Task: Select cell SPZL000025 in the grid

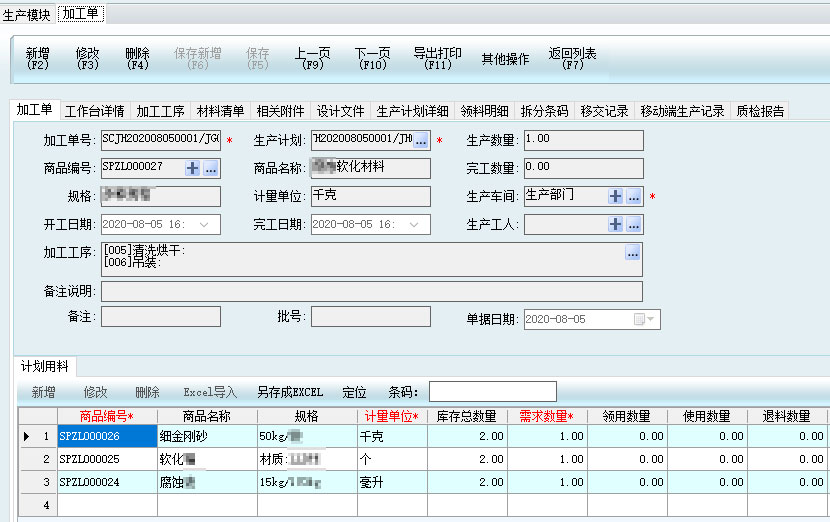Action: (x=107, y=459)
